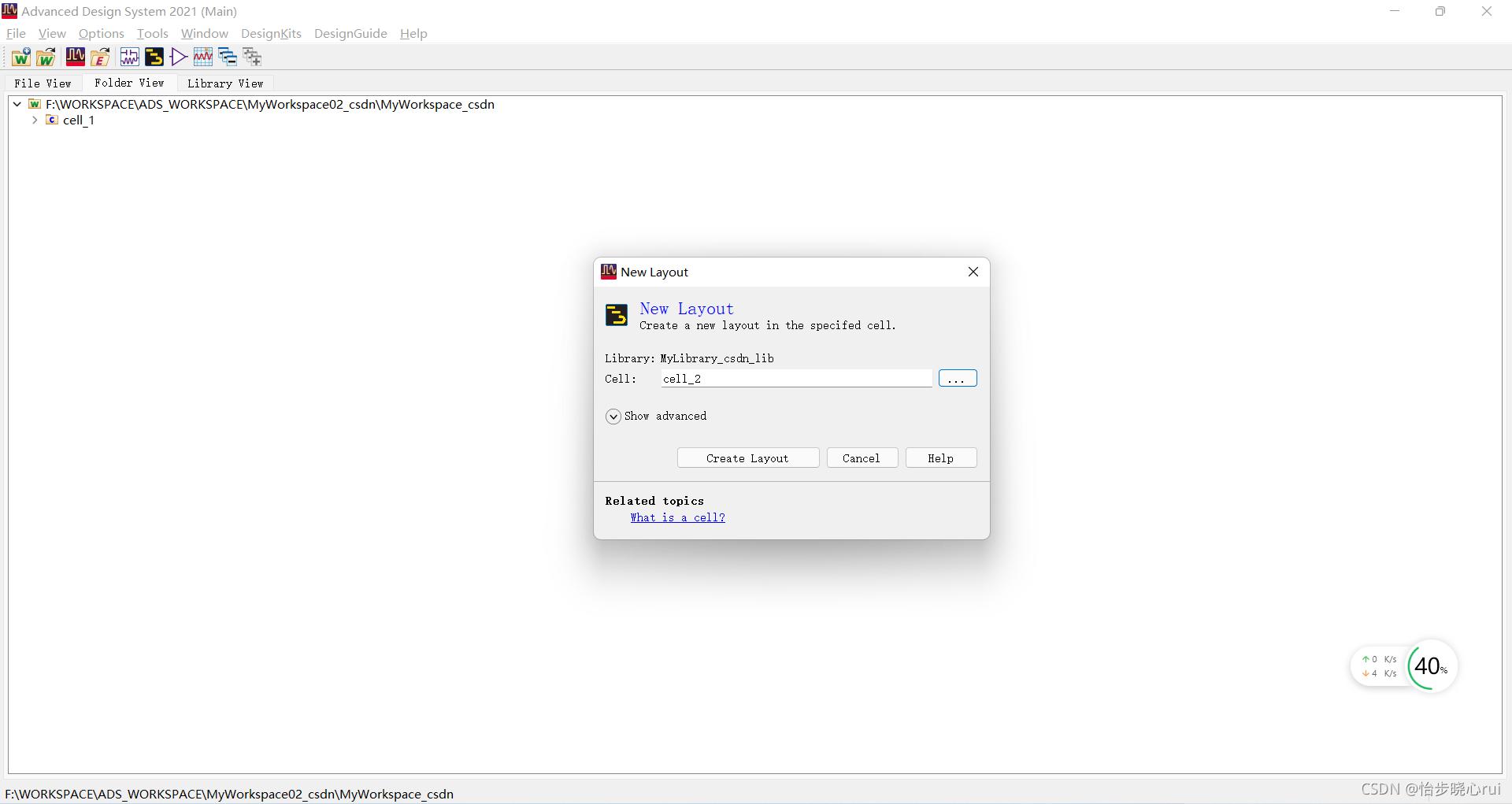Click the network speed indicator widget
The width and height of the screenshot is (1512, 804).
tap(1380, 666)
